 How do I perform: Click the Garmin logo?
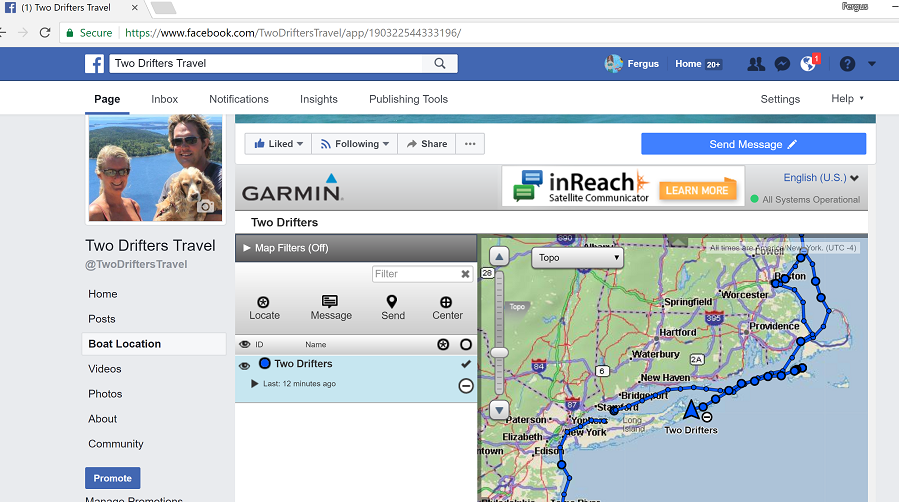[x=292, y=188]
